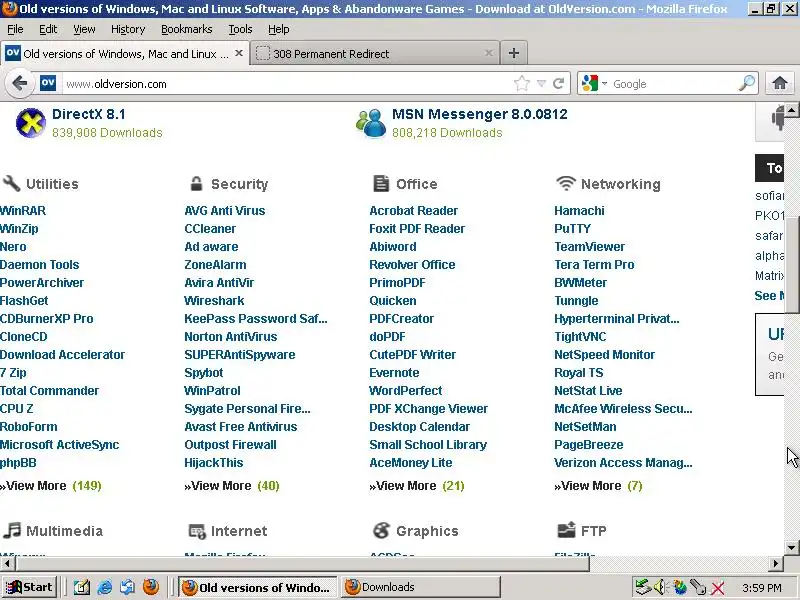
Task: Open the MSN Messenger 8.0.0812 link
Action: pos(480,114)
